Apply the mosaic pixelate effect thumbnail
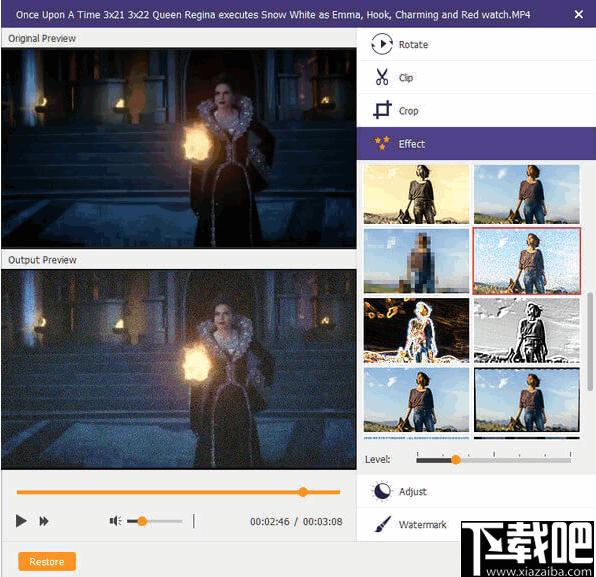This screenshot has width=596, height=577. coord(416,261)
